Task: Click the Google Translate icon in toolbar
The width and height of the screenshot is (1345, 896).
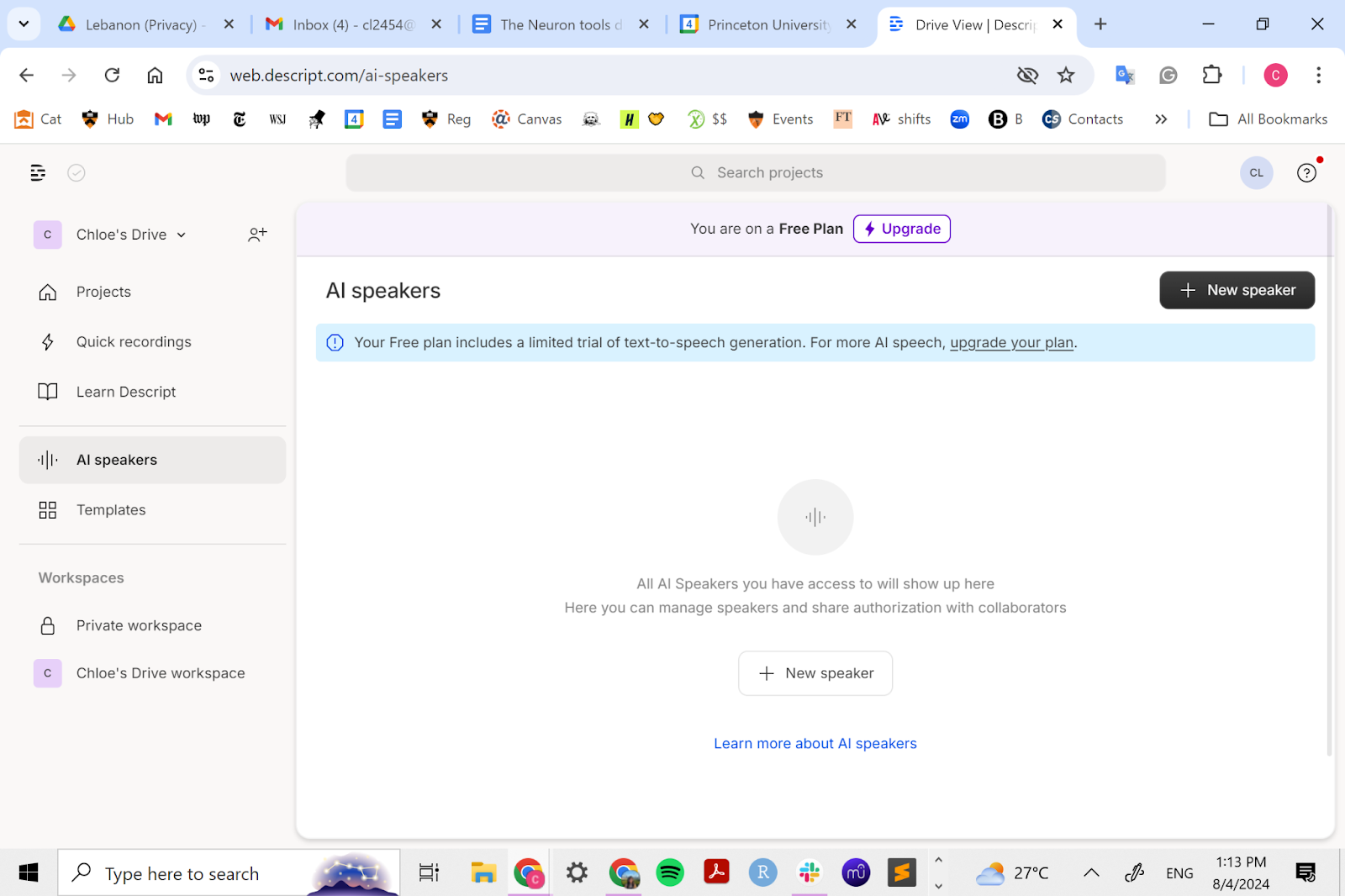Action: [1125, 75]
